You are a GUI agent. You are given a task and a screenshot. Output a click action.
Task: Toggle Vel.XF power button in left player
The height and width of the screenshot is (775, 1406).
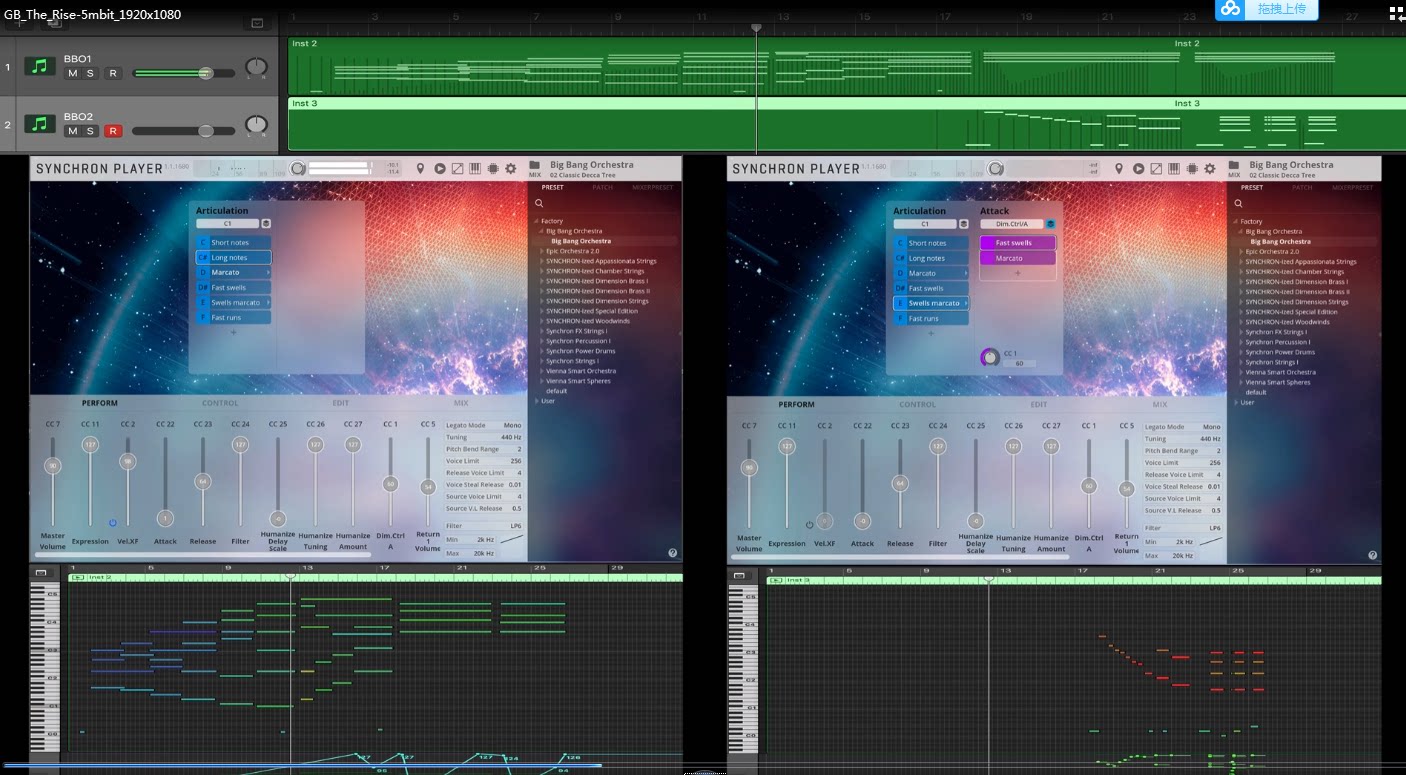pos(113,522)
